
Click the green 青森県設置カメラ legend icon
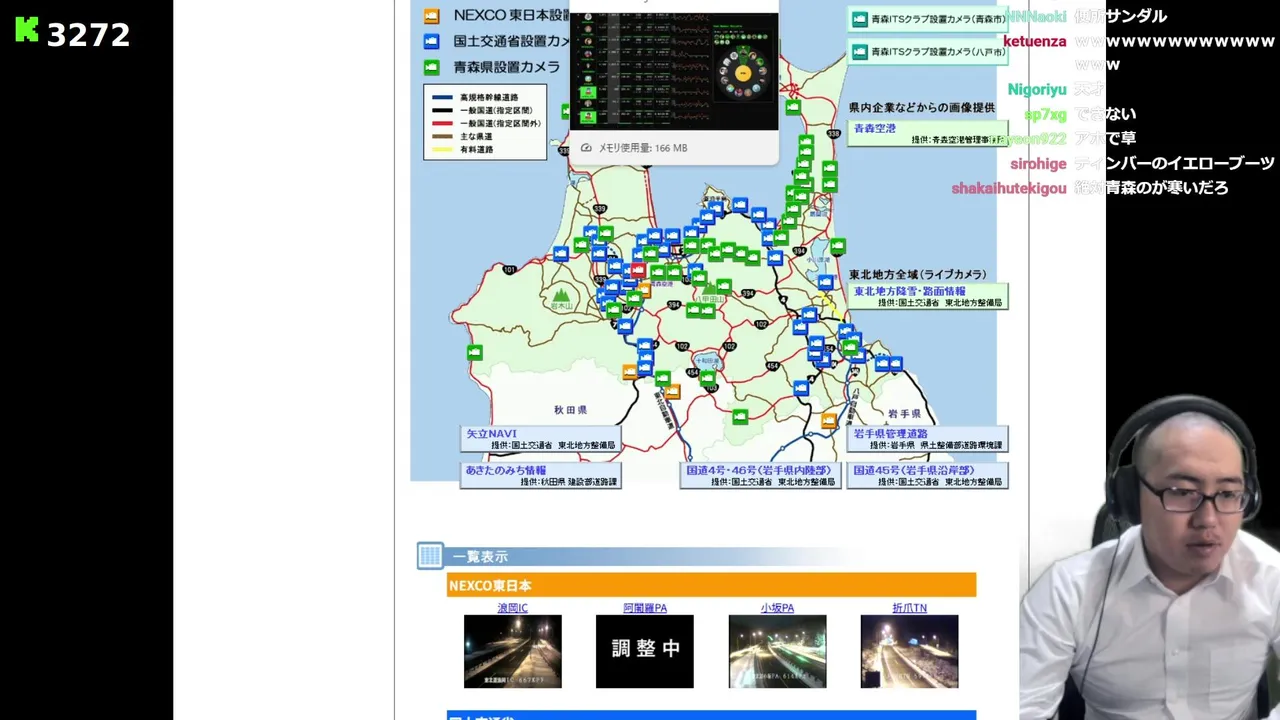pos(432,67)
